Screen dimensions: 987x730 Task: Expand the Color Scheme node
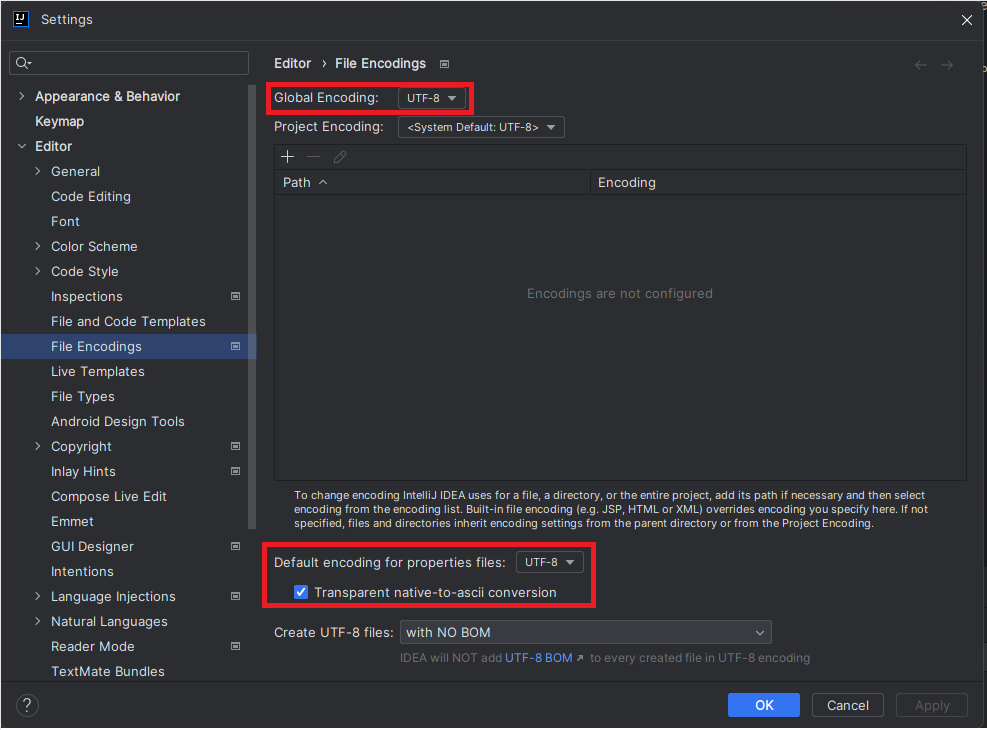point(38,246)
